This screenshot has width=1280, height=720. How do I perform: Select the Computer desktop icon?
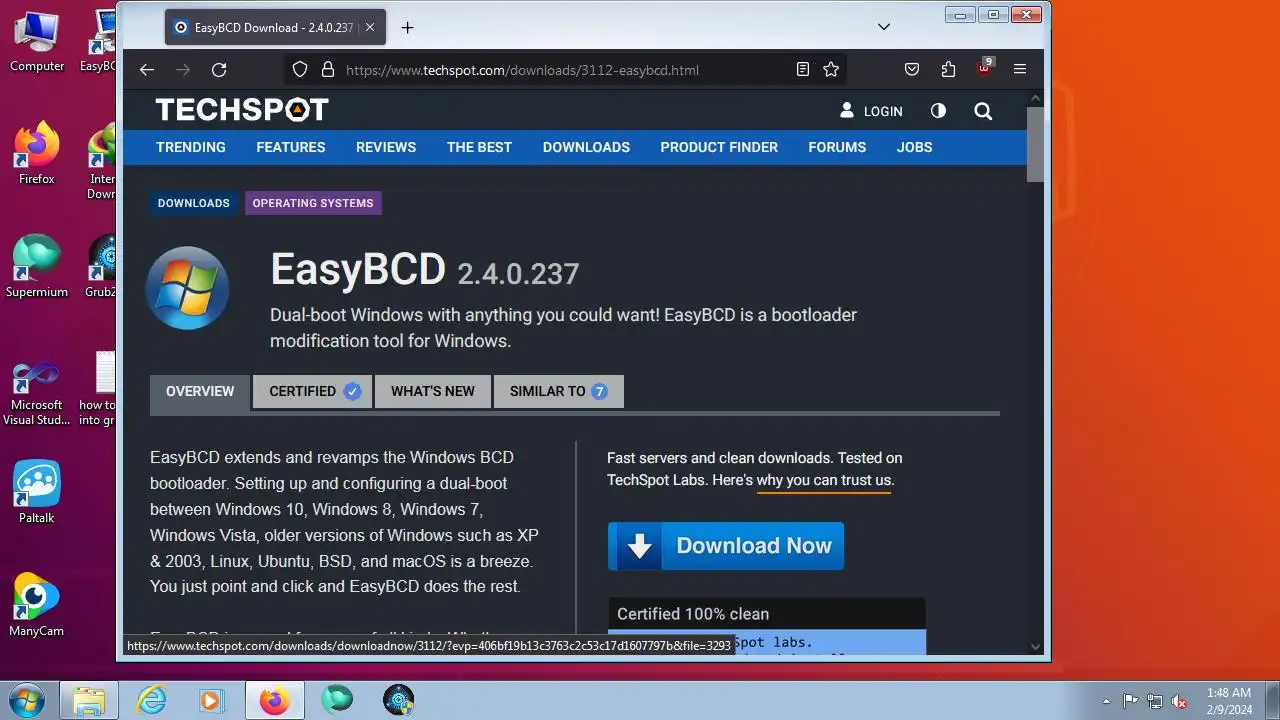(x=37, y=42)
